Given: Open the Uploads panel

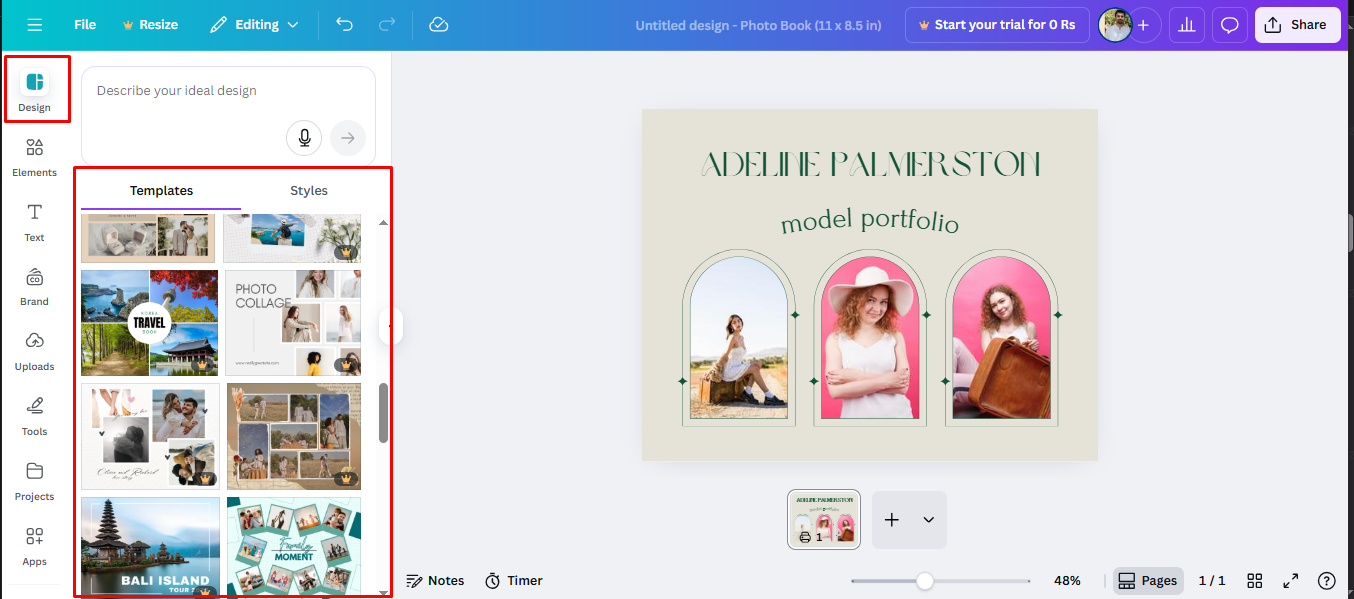Looking at the screenshot, I should [x=34, y=351].
